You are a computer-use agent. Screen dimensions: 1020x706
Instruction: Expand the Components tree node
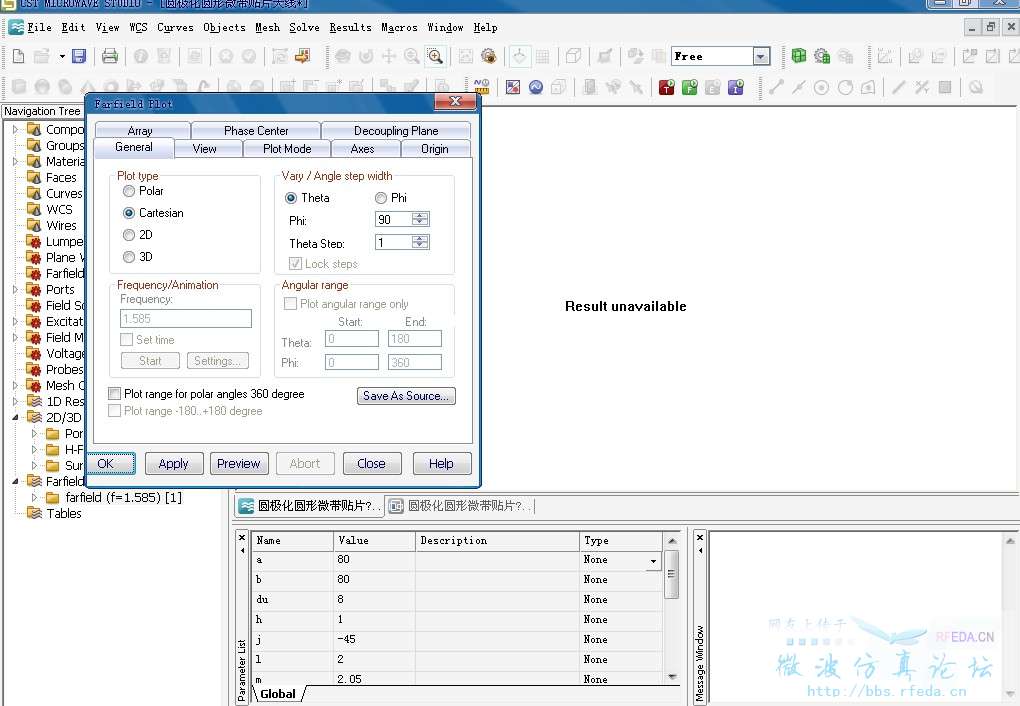[16, 129]
